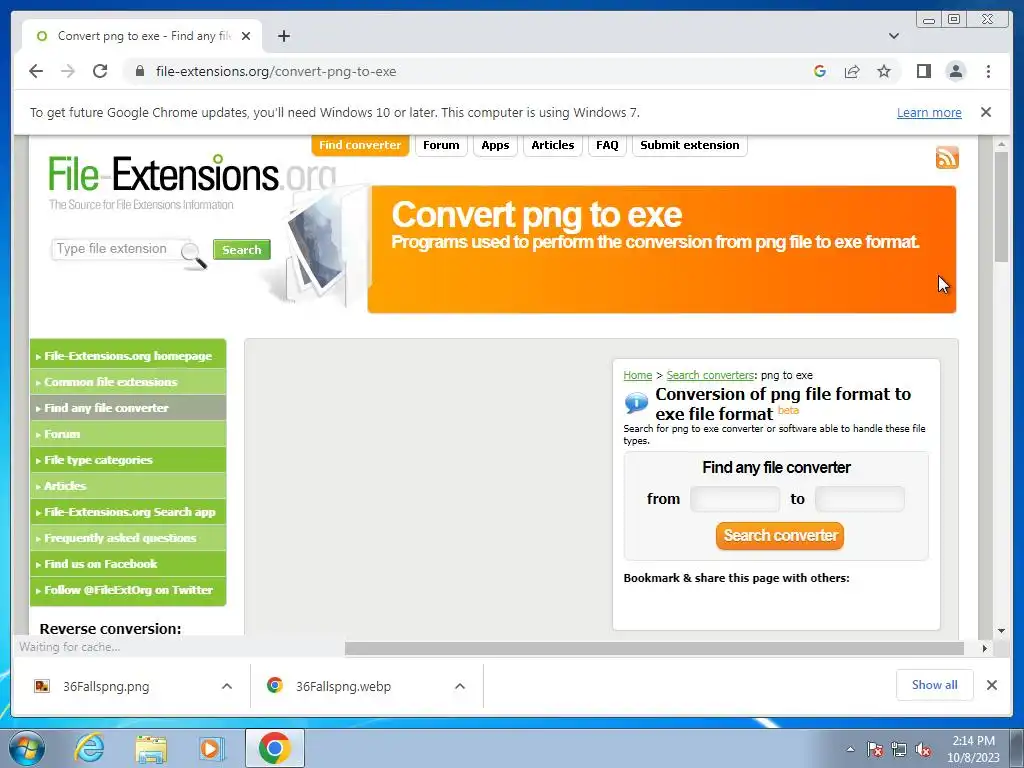Click the scroll down arrow
This screenshot has width=1024, height=768.
pos(1001,631)
